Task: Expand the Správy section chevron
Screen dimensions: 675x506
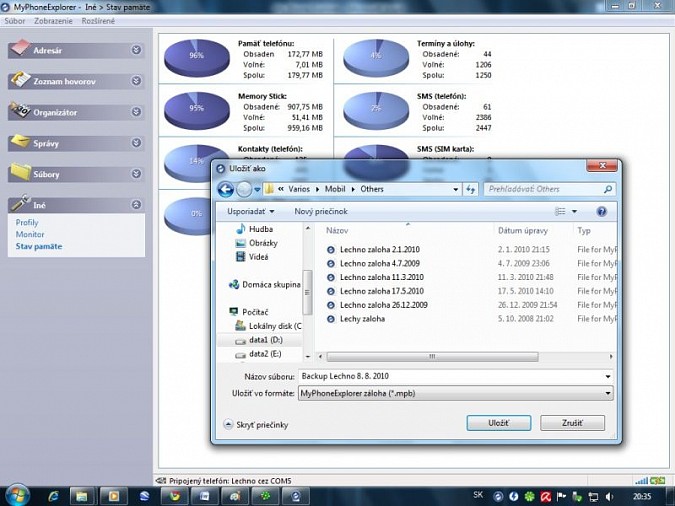Action: (136, 143)
